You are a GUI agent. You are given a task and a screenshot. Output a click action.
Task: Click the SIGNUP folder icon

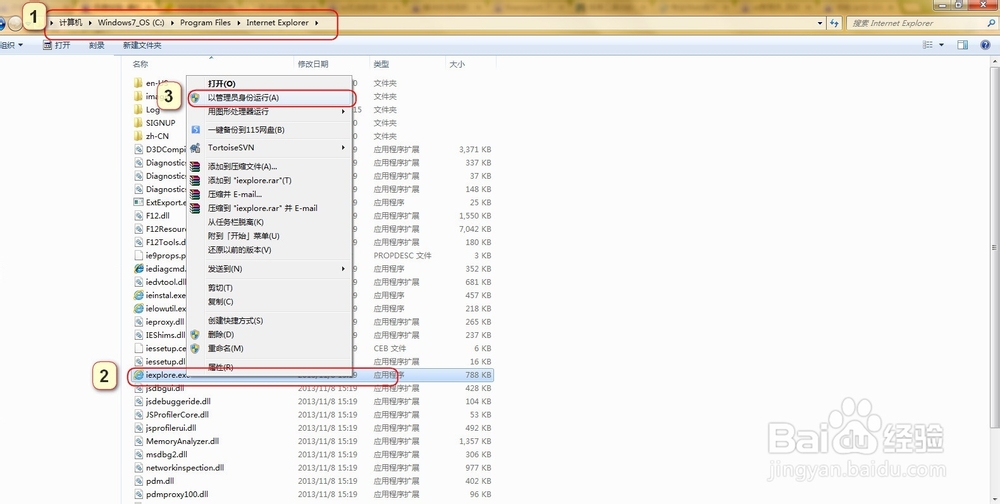tap(138, 122)
